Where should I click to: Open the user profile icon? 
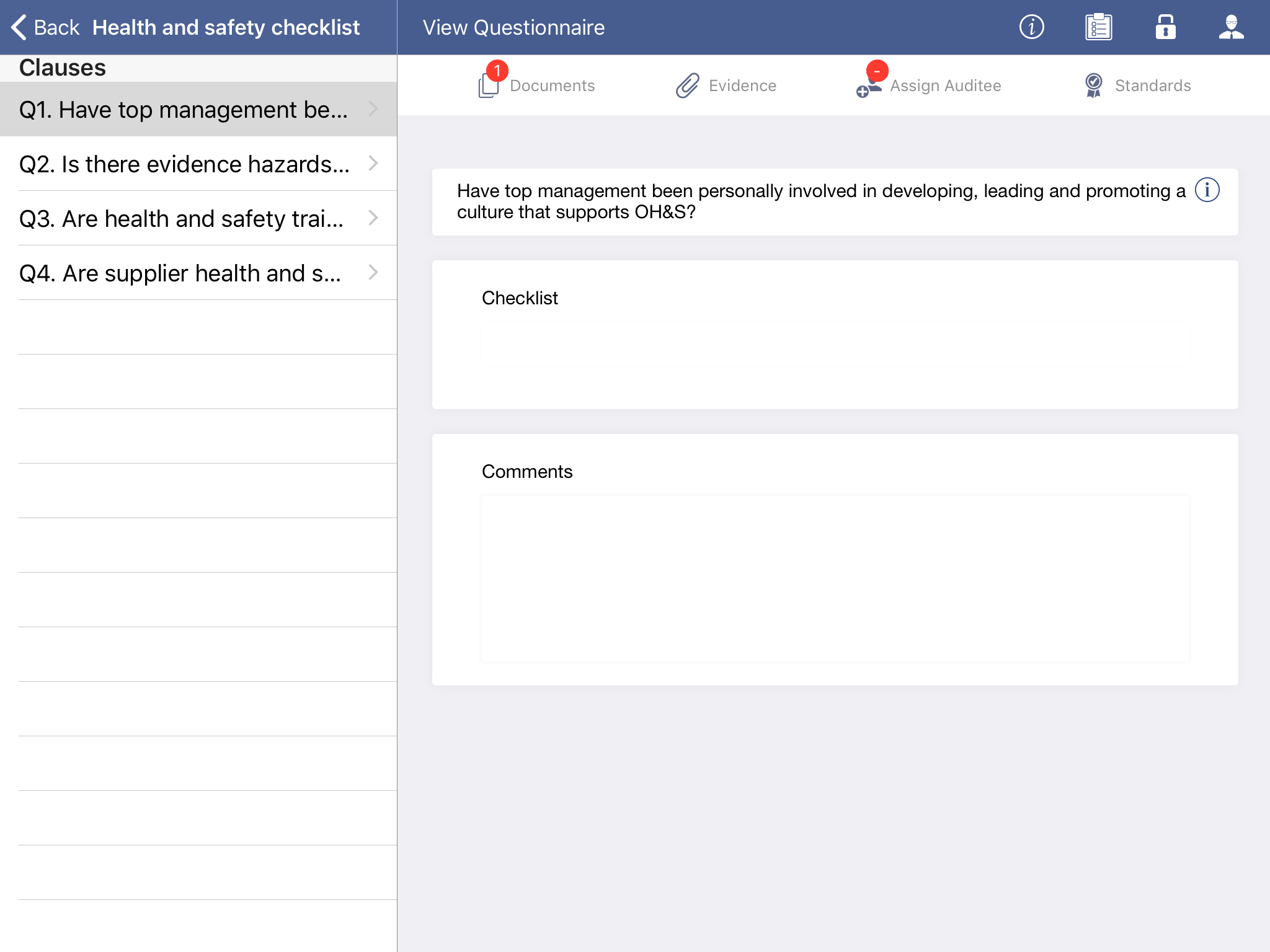tap(1232, 27)
